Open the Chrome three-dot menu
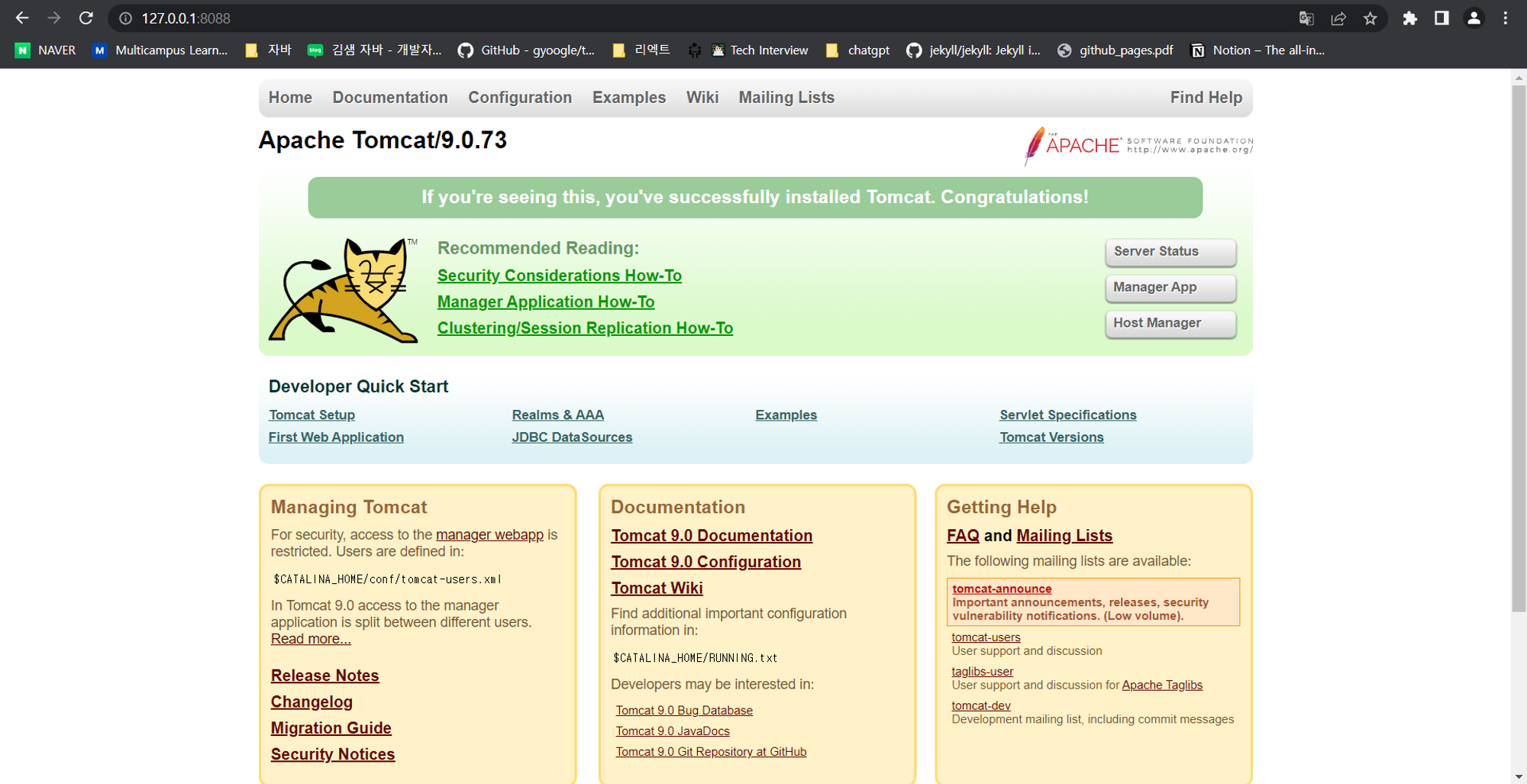This screenshot has height=784, width=1527. click(x=1506, y=18)
